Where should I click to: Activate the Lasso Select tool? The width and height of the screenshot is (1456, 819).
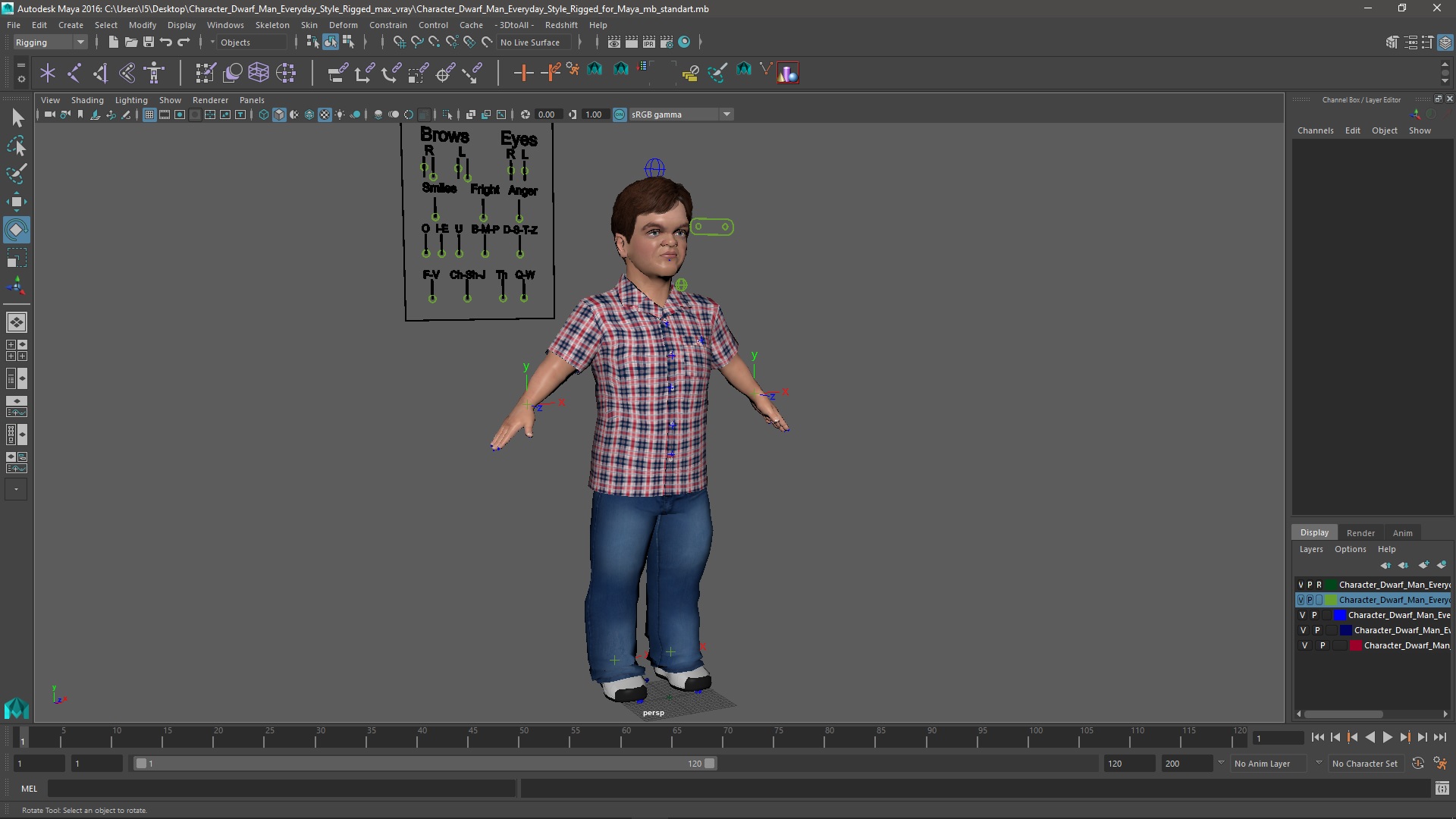click(17, 146)
